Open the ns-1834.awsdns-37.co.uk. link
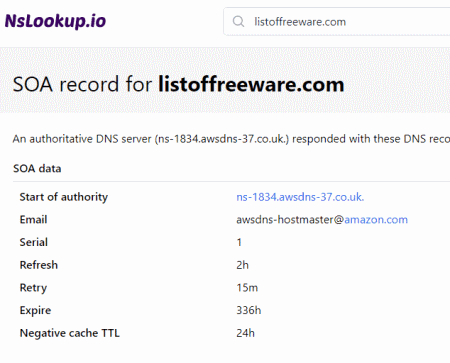 [x=300, y=197]
